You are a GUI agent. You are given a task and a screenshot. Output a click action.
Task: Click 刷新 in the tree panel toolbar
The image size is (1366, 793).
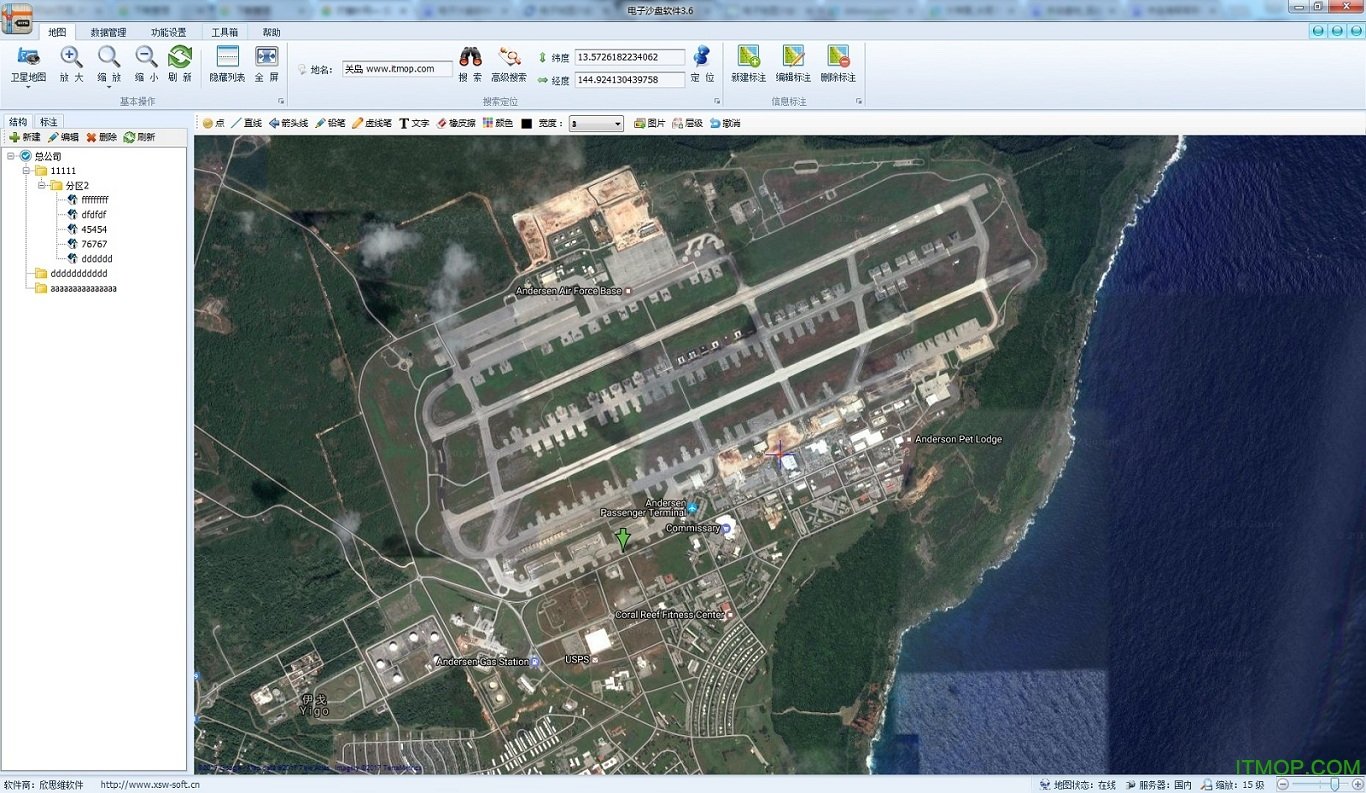[139, 137]
